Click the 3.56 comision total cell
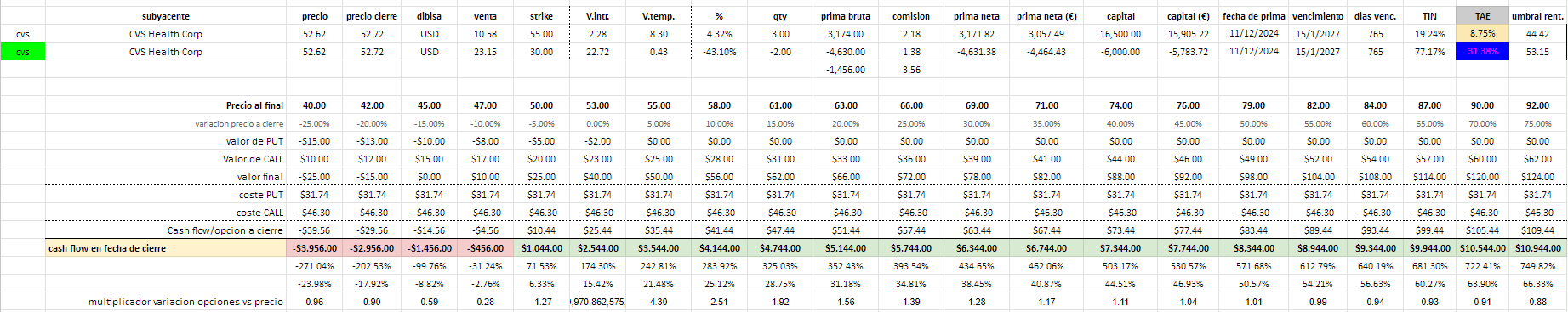 coord(911,70)
